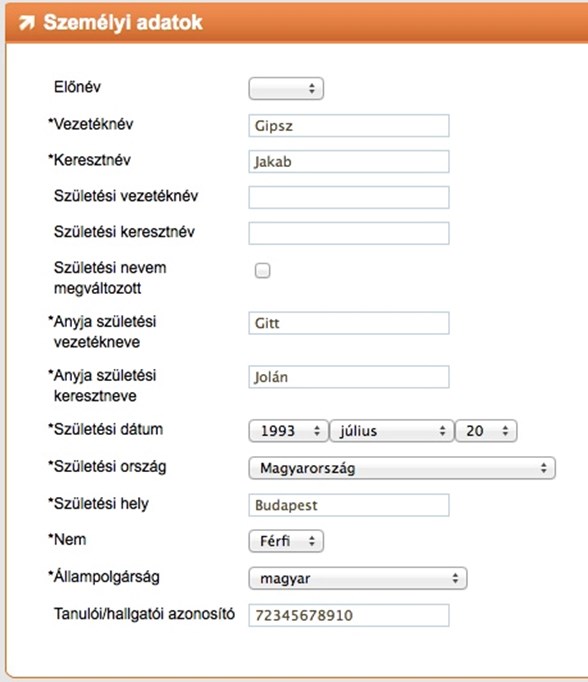
Task: Click the mother's first name field containing Jolán
Action: 349,377
